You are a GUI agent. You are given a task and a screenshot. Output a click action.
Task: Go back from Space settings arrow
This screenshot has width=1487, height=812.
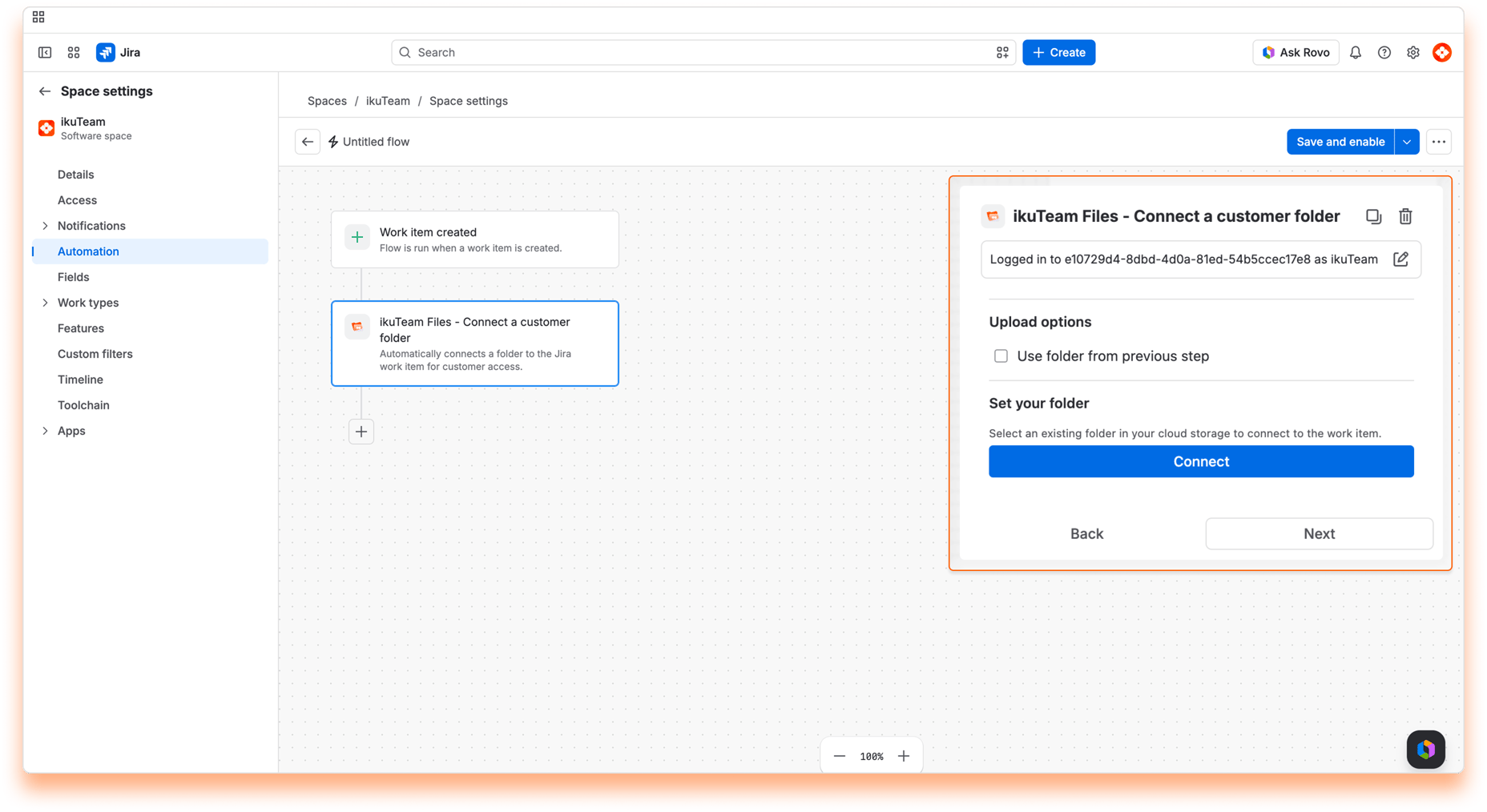45,91
